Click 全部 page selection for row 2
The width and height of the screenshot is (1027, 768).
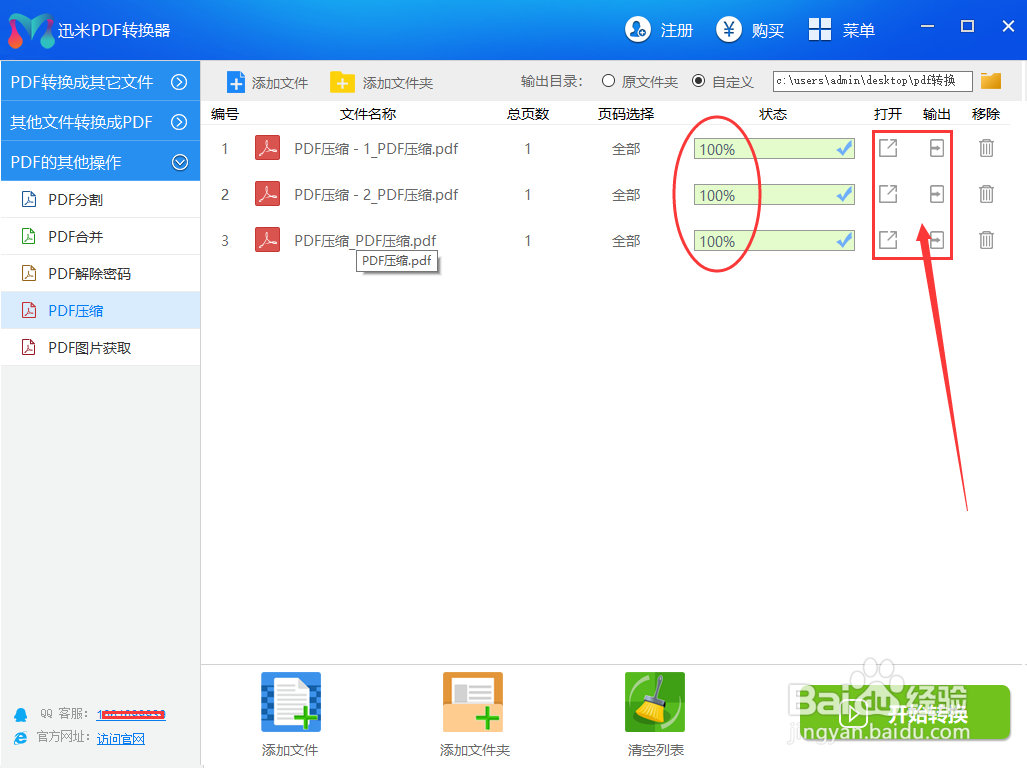626,195
